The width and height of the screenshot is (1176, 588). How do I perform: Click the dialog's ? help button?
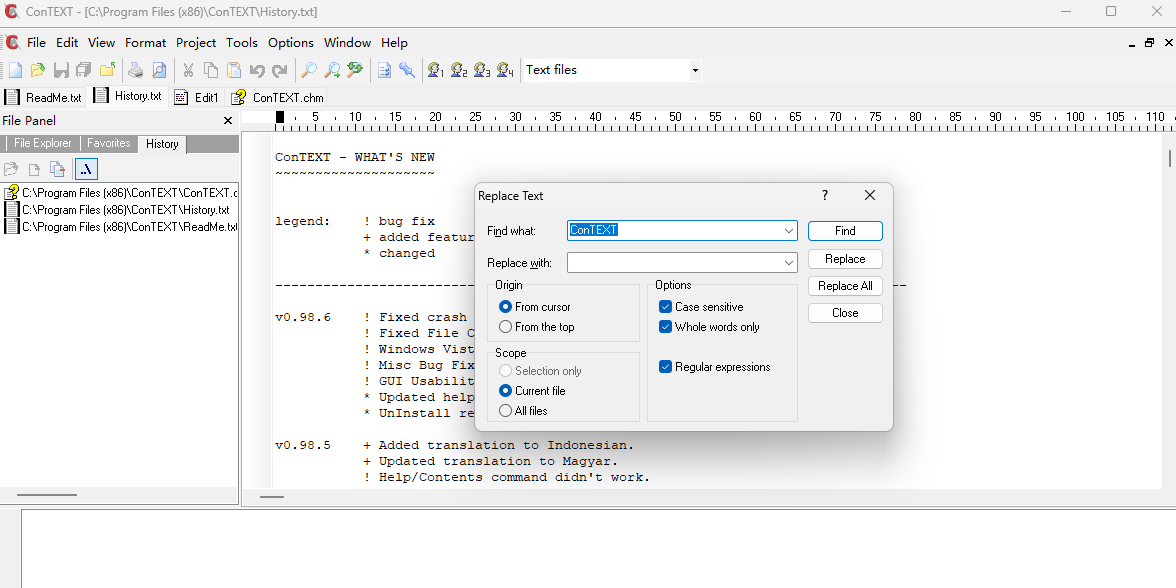(825, 195)
